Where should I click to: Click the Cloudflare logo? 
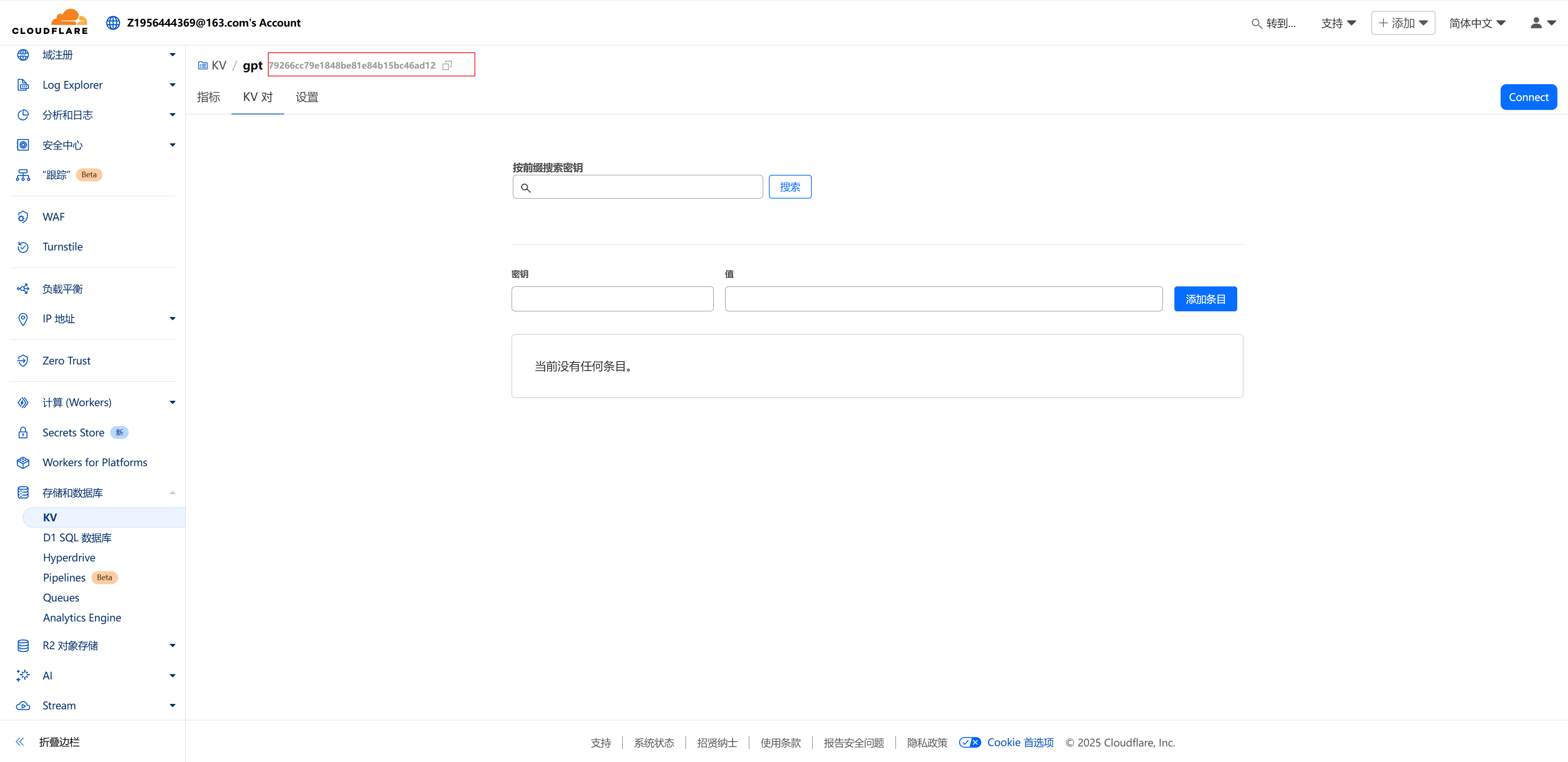pos(50,22)
